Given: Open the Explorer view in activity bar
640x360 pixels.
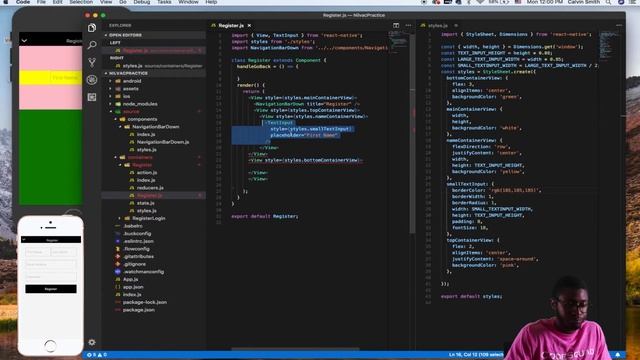Looking at the screenshot, I should [92, 28].
